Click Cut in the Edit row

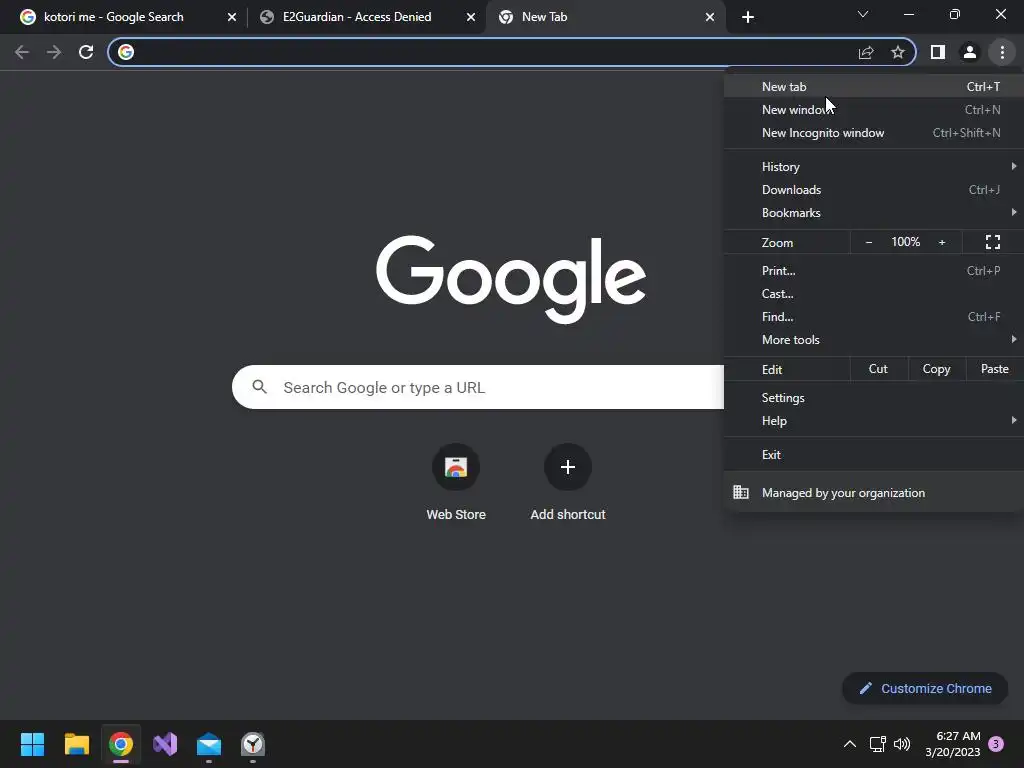pos(878,369)
